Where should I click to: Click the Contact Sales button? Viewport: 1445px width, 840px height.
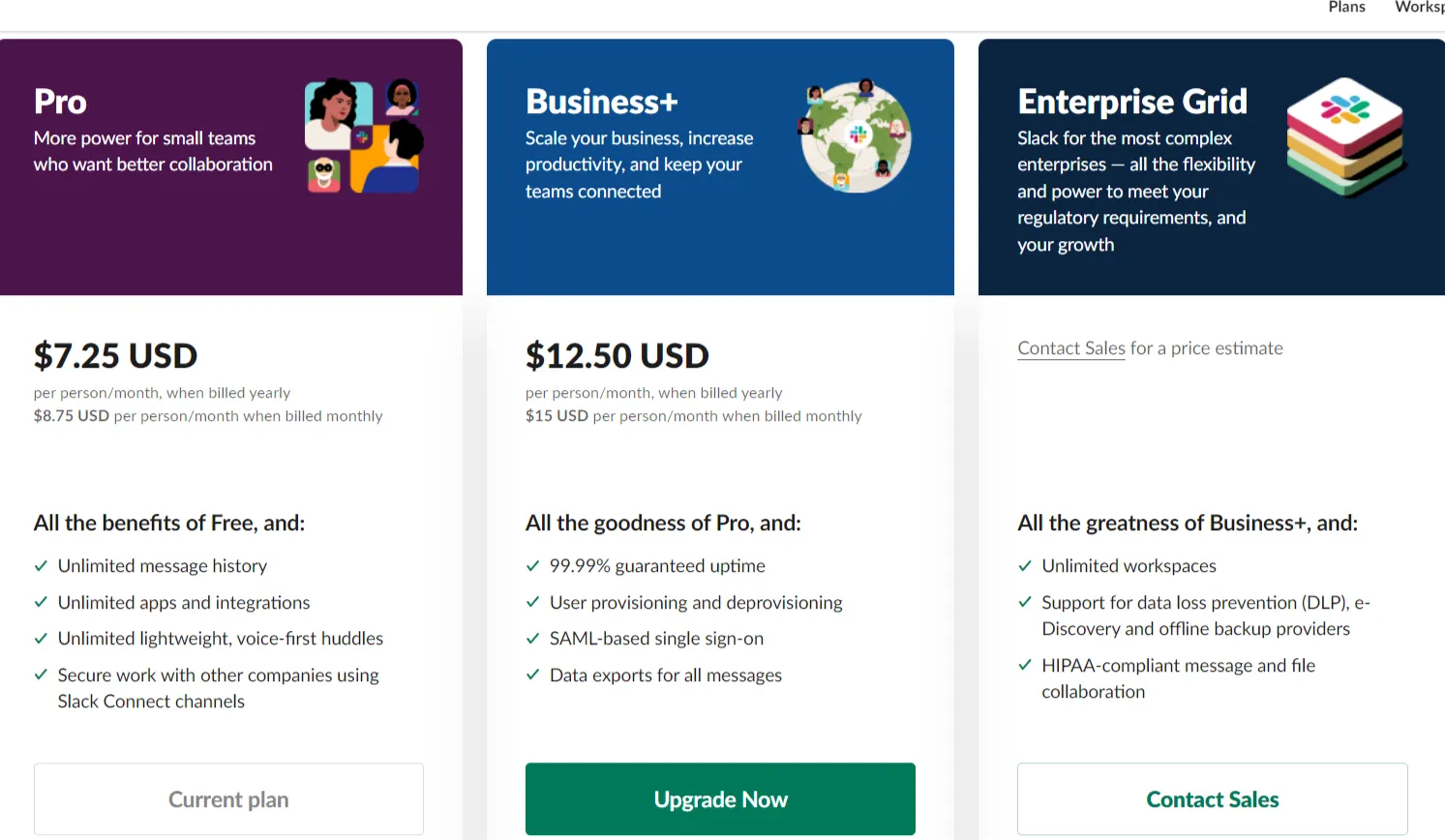click(x=1212, y=799)
